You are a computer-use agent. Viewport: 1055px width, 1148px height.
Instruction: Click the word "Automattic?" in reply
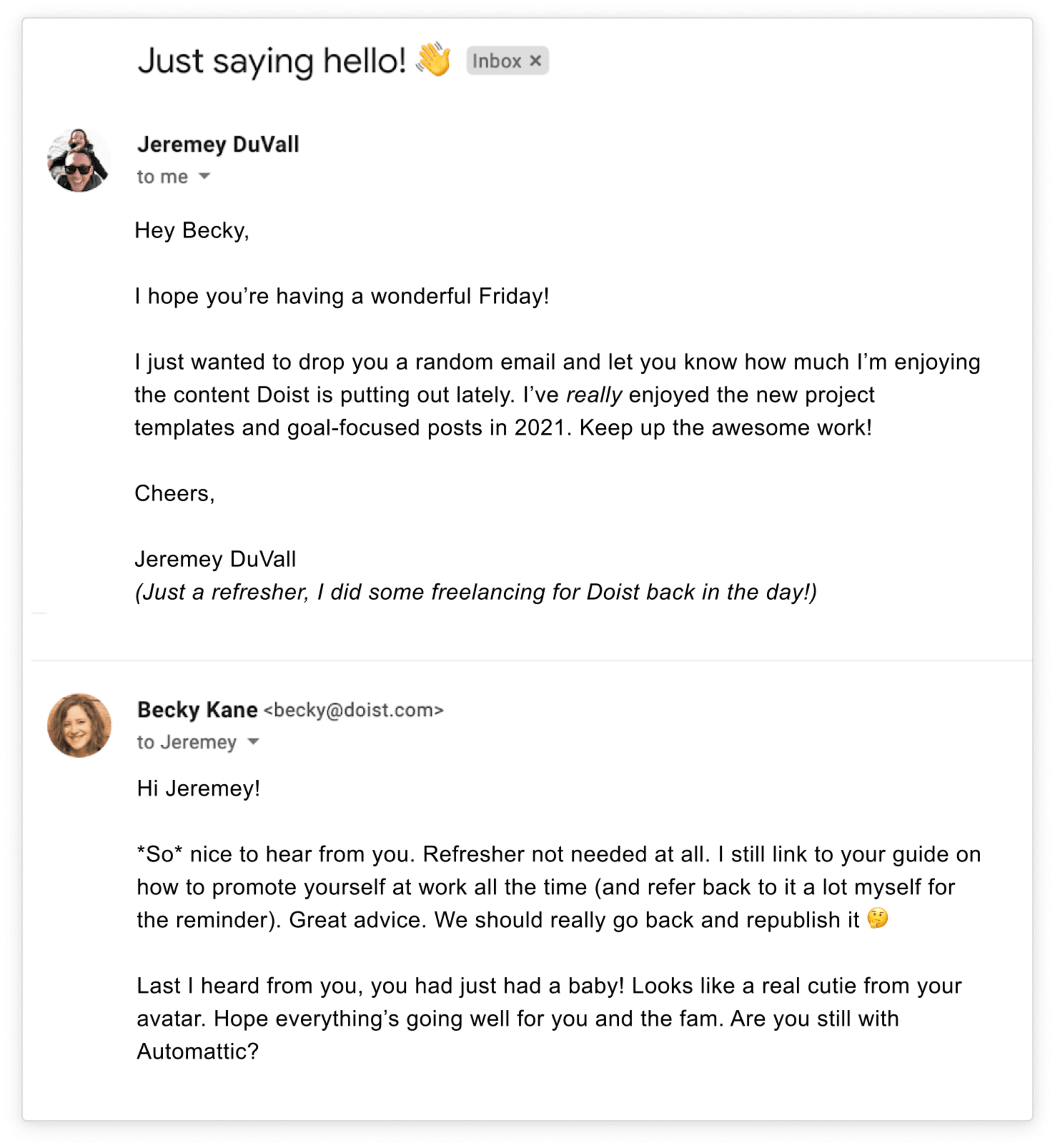pos(197,1051)
